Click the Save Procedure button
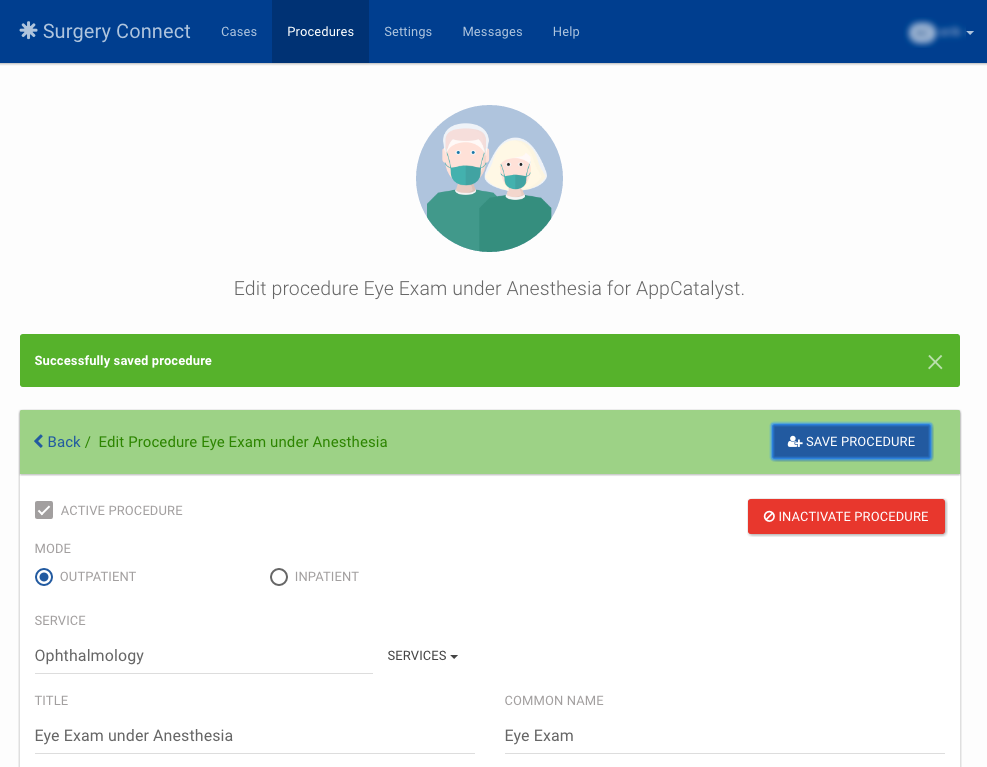Screen dimensions: 987x767 click(x=851, y=441)
